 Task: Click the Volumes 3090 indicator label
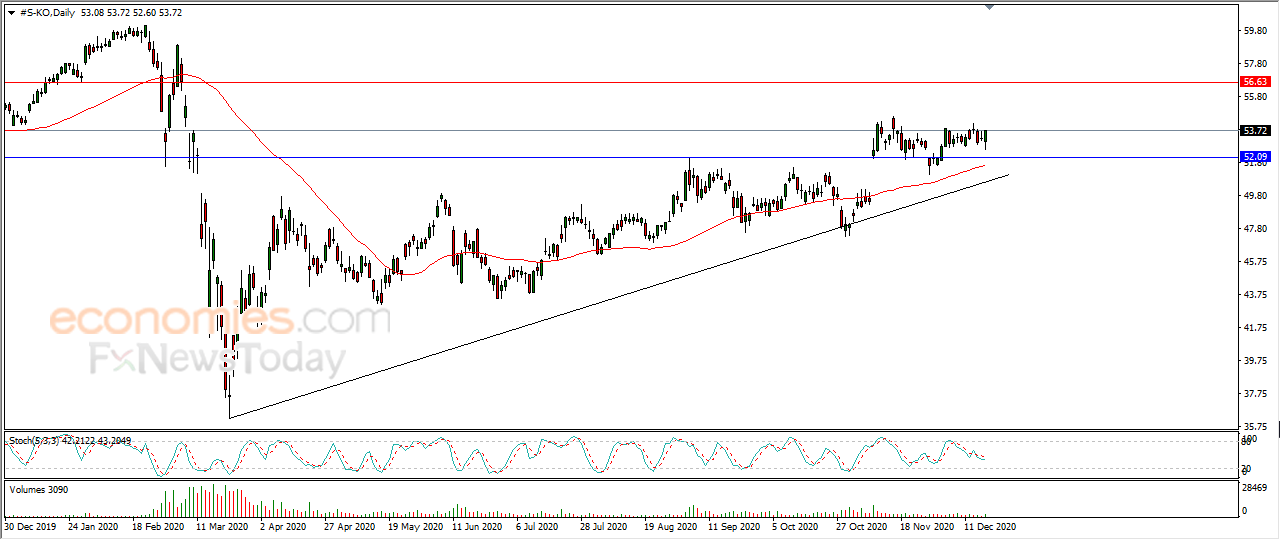[39, 488]
